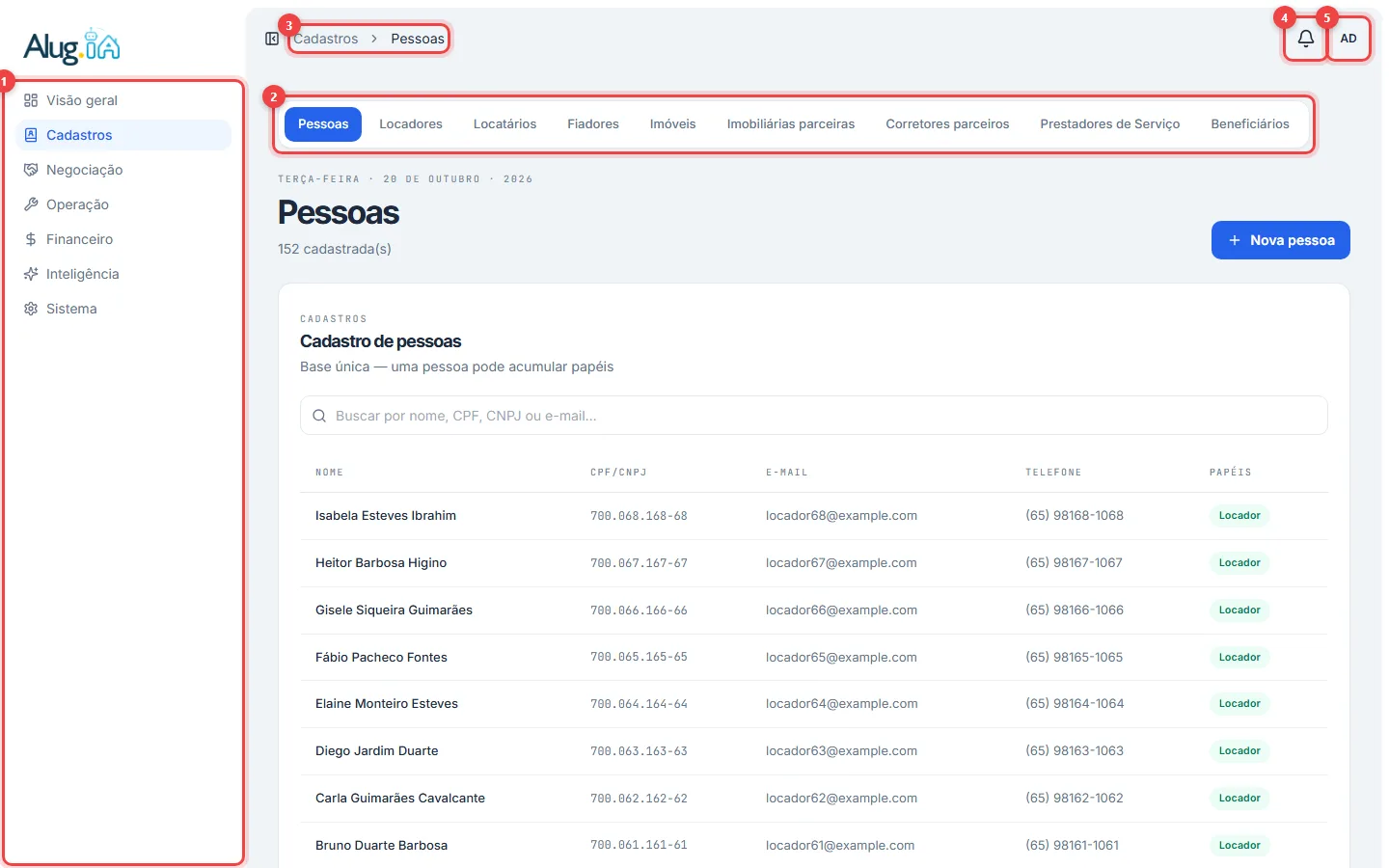
Task: Click the NOME column header
Action: click(x=329, y=473)
